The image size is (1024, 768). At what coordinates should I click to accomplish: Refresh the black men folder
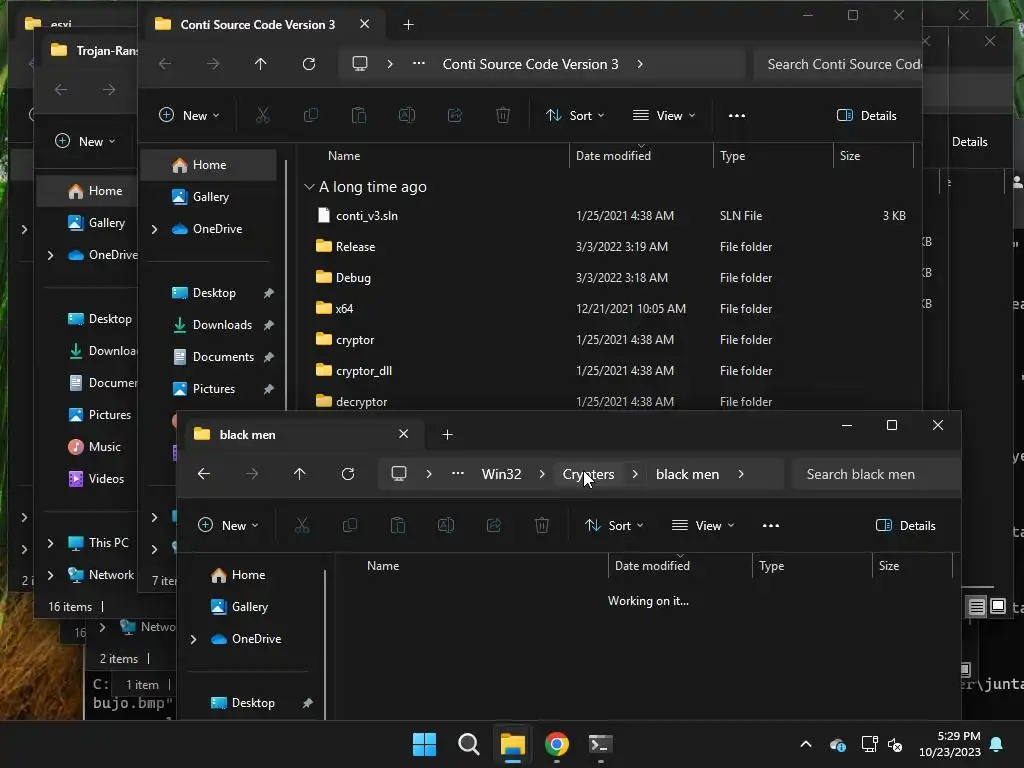[x=348, y=474]
